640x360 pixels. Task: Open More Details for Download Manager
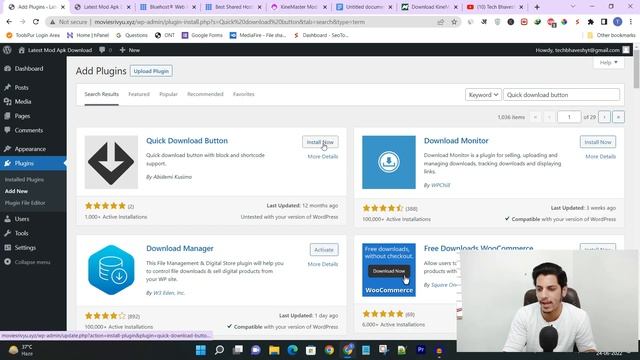pos(322,264)
